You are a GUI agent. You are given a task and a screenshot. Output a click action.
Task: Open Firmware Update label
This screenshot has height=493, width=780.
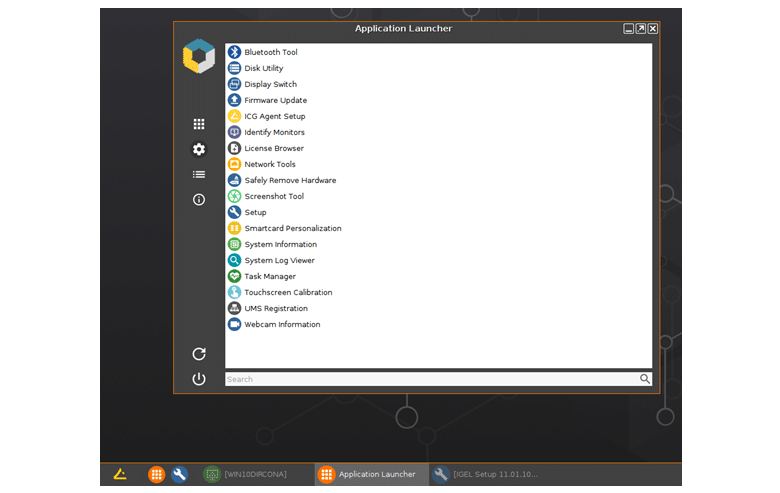click(276, 100)
